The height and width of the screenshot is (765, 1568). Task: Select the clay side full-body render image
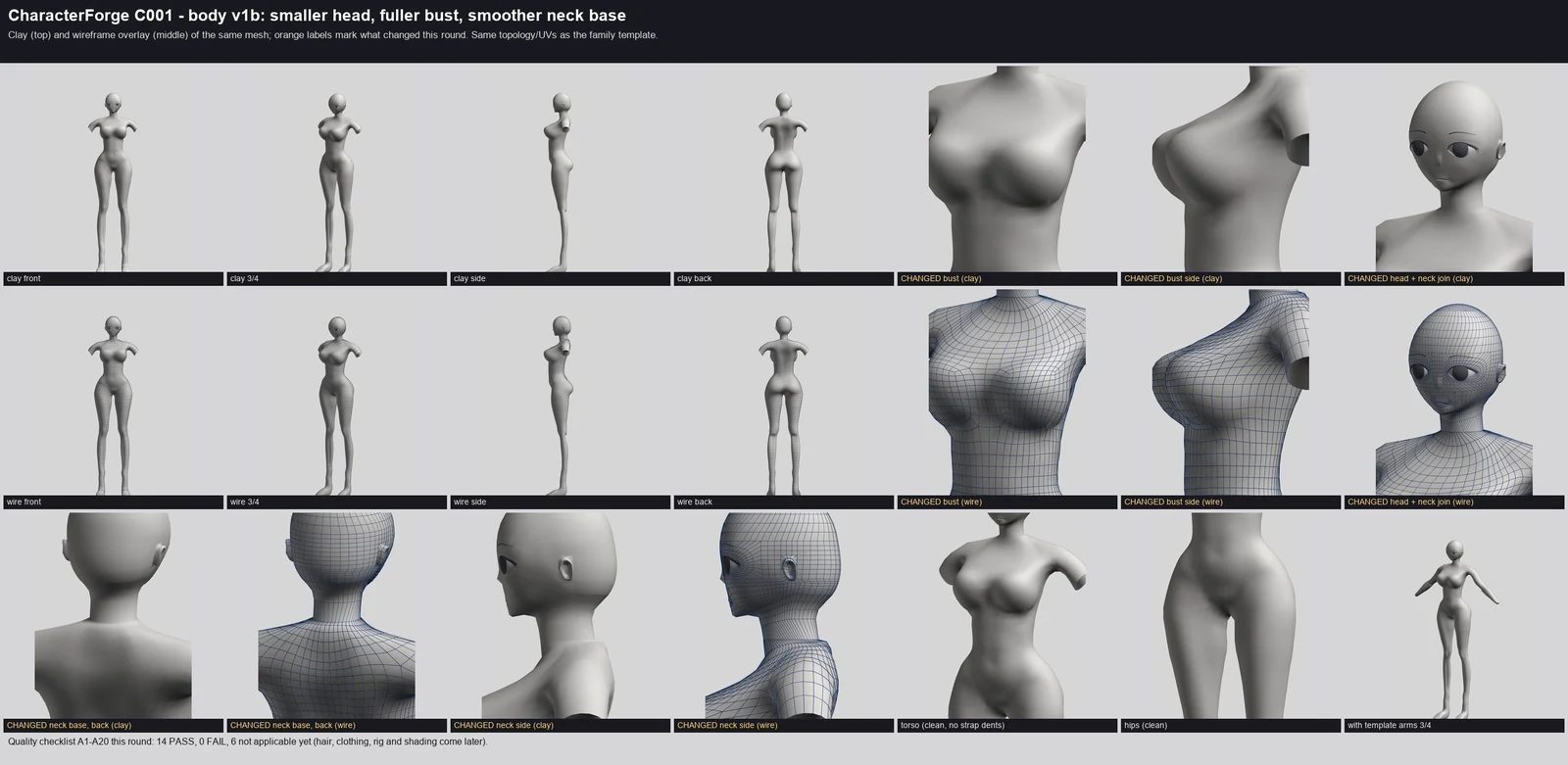pos(561,168)
